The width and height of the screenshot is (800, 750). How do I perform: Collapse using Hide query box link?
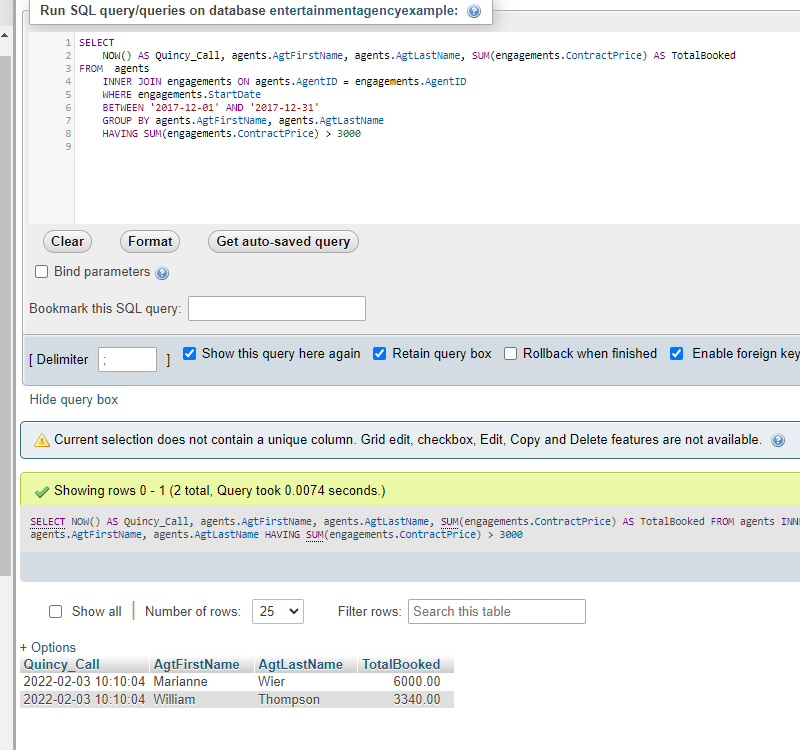[x=74, y=400]
